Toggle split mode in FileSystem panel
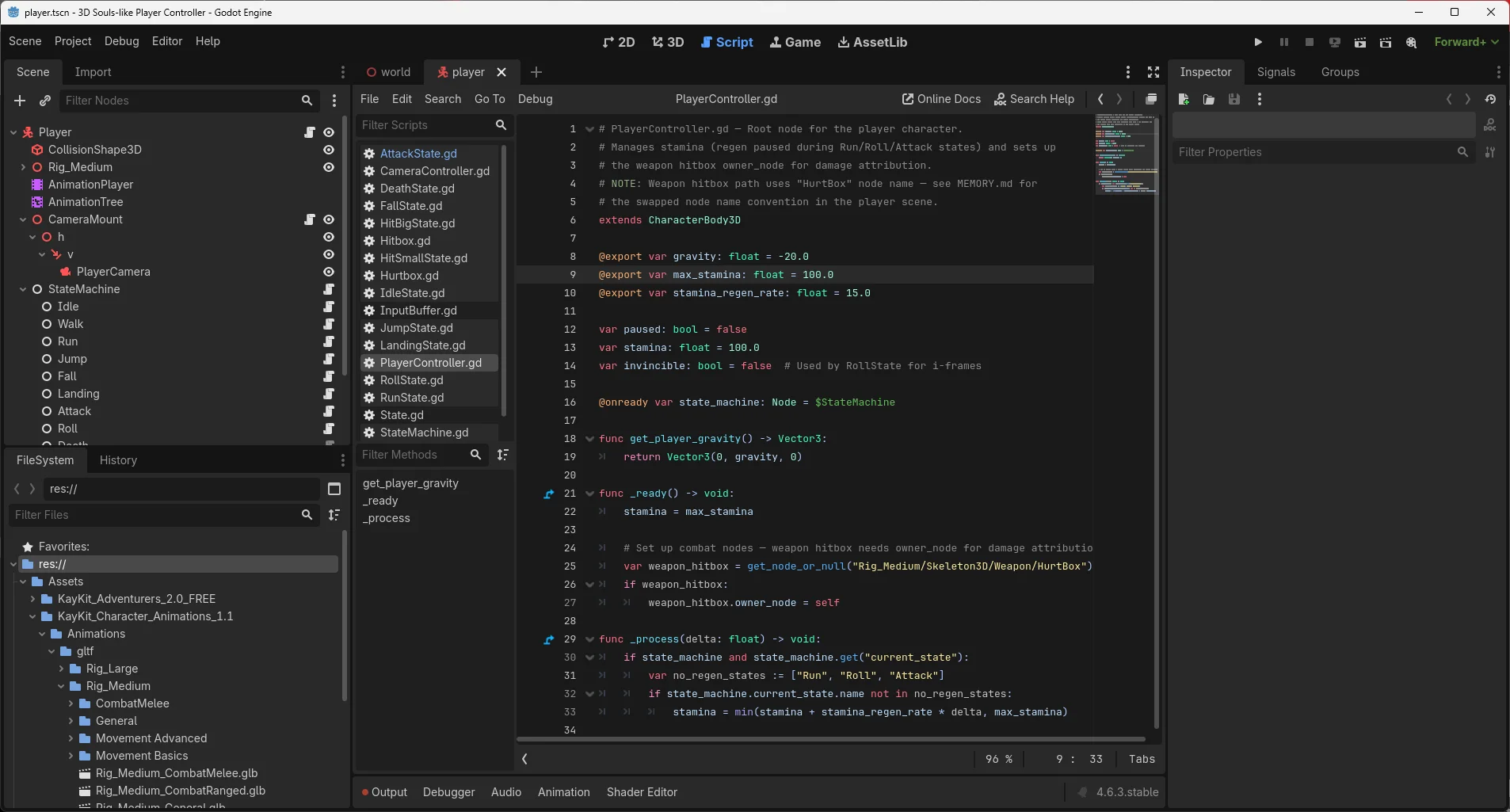This screenshot has height=812, width=1510. [x=334, y=489]
